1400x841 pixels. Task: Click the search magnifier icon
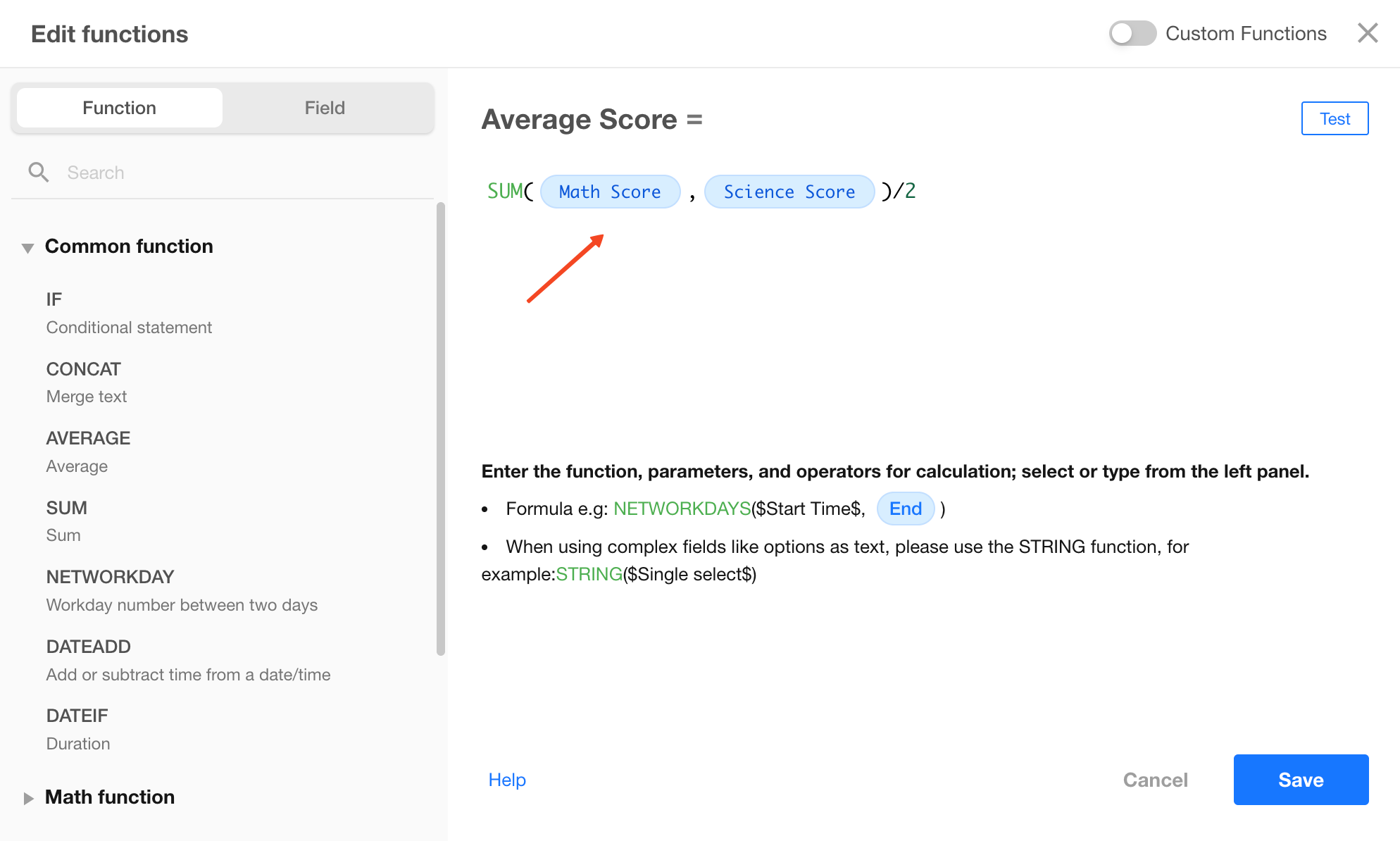[x=39, y=173]
